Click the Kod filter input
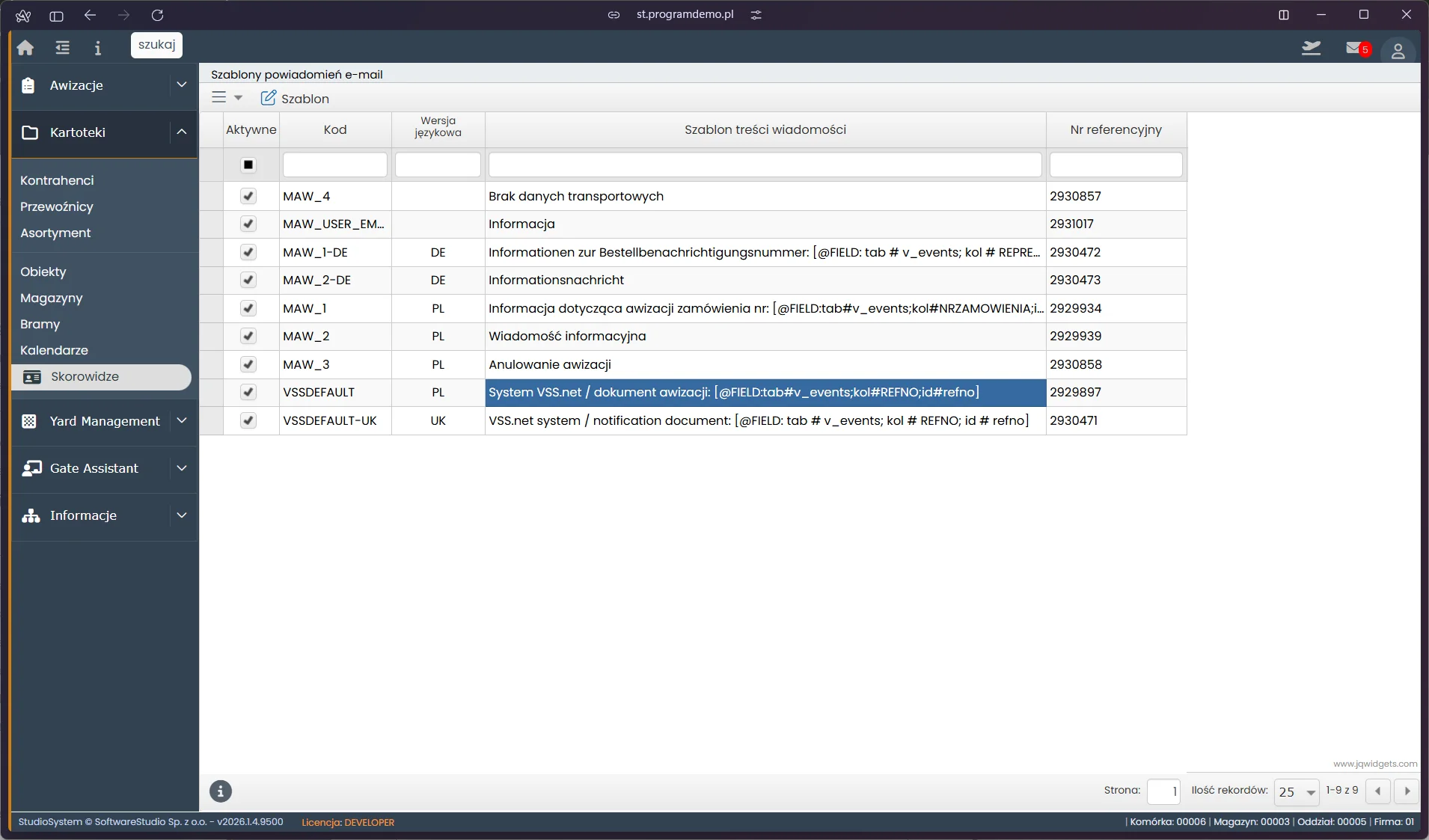The height and width of the screenshot is (840, 1429). pyautogui.click(x=335, y=165)
